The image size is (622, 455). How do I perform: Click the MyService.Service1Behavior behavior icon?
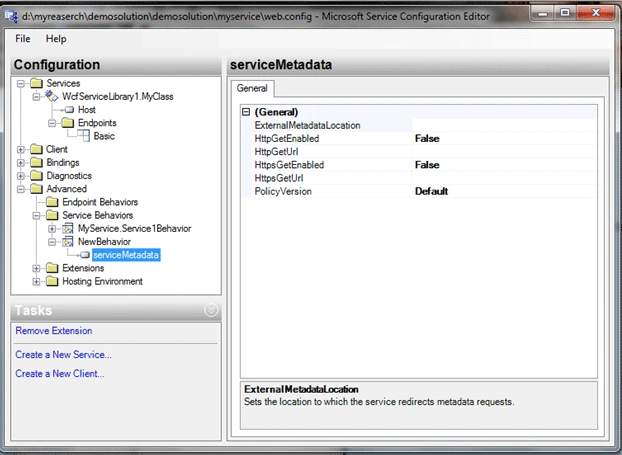(x=68, y=228)
